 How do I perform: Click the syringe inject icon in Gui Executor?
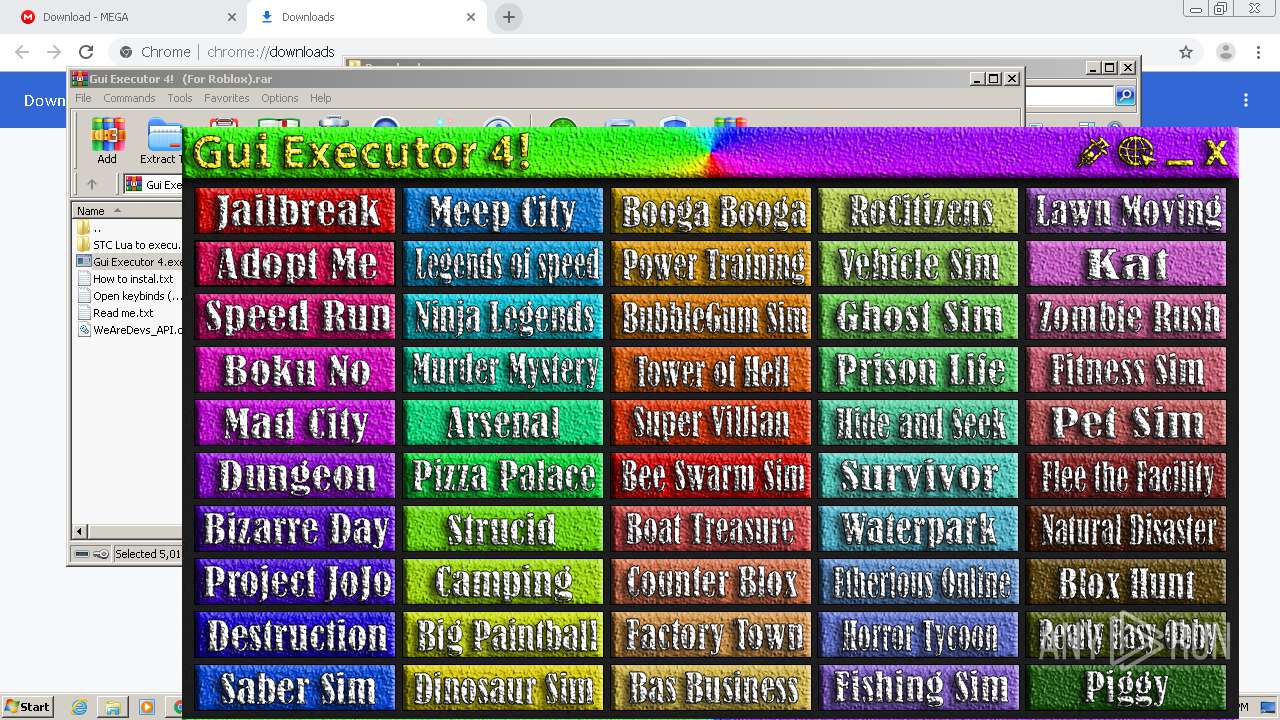[1093, 153]
